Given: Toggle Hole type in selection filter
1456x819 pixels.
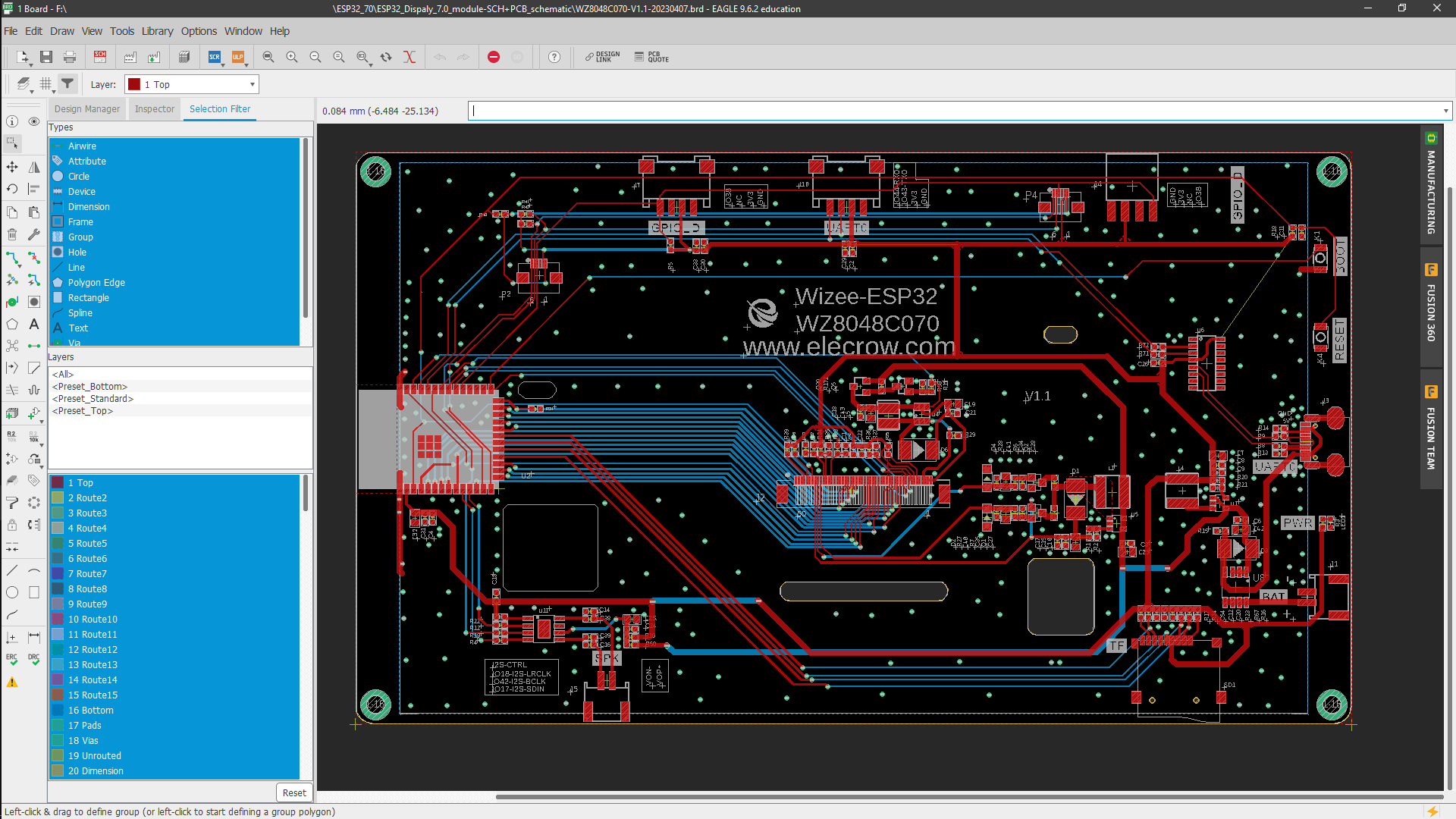Looking at the screenshot, I should [x=174, y=253].
